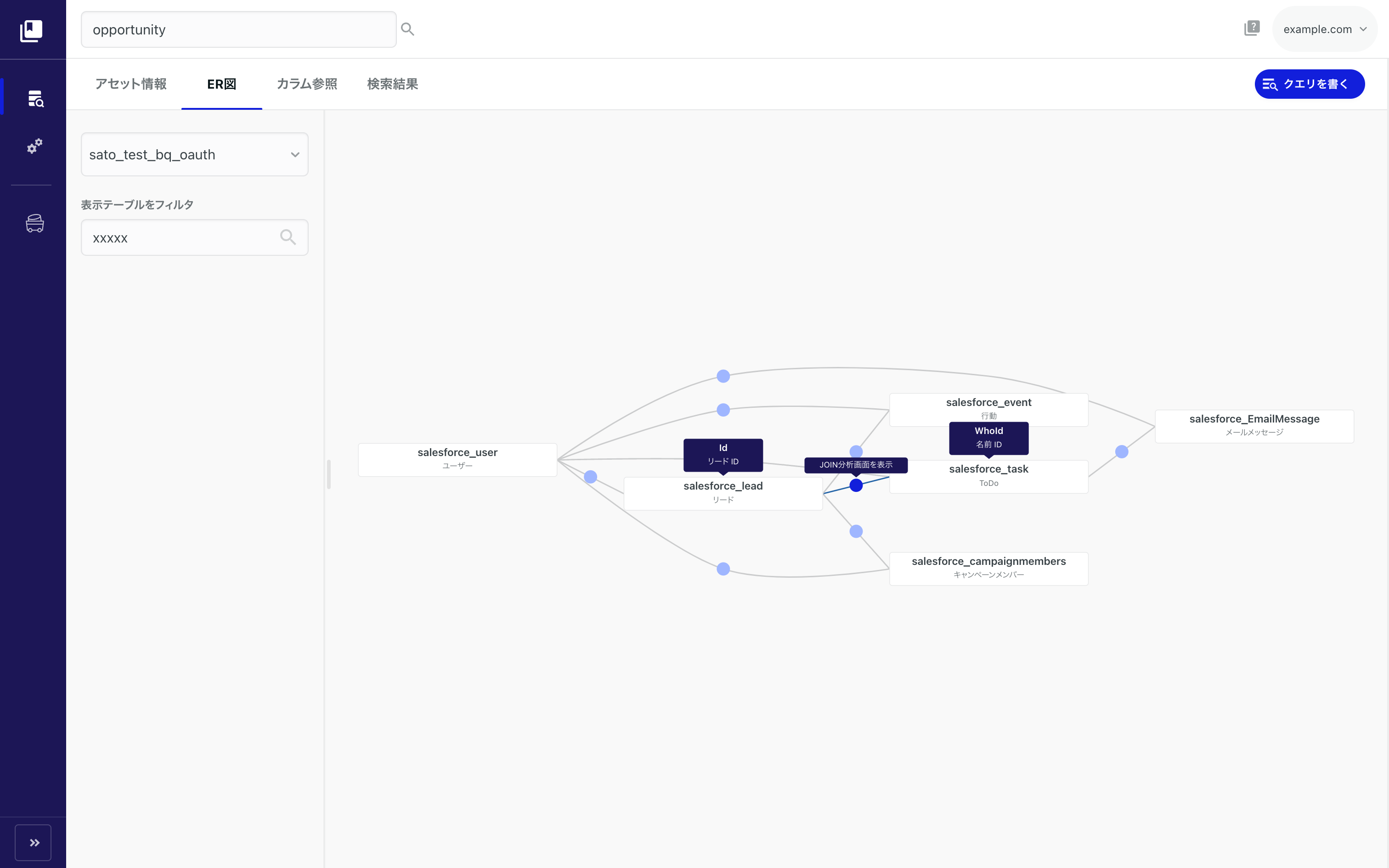Screen dimensions: 1389x868
Task: Click the opportunity search field
Action: pos(239,29)
